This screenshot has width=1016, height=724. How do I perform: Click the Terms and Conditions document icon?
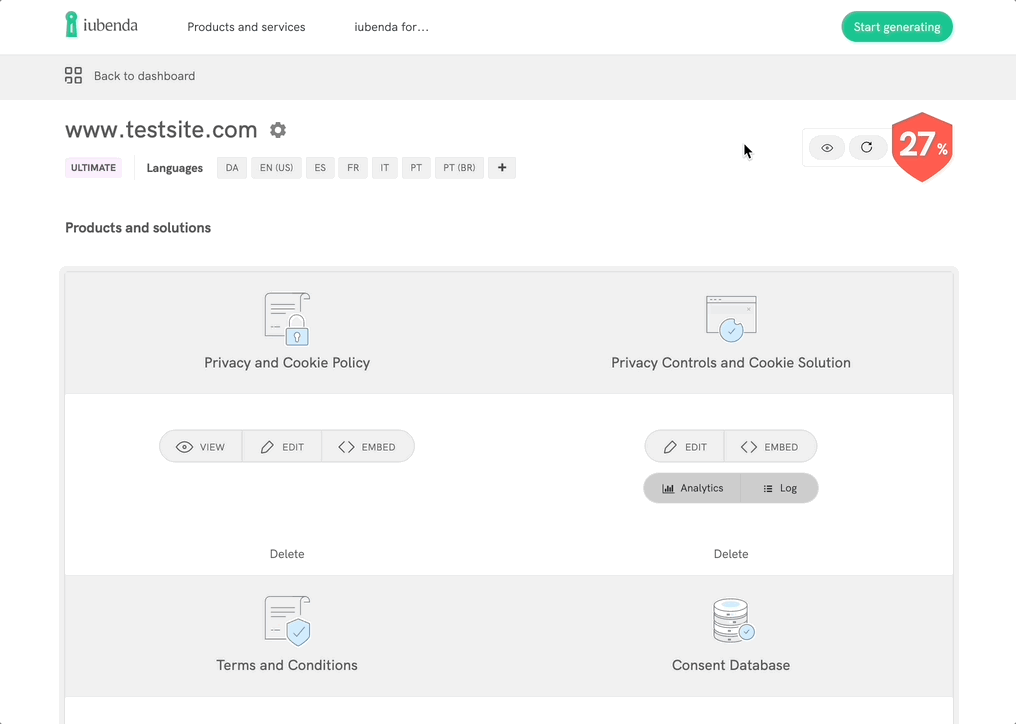point(287,620)
